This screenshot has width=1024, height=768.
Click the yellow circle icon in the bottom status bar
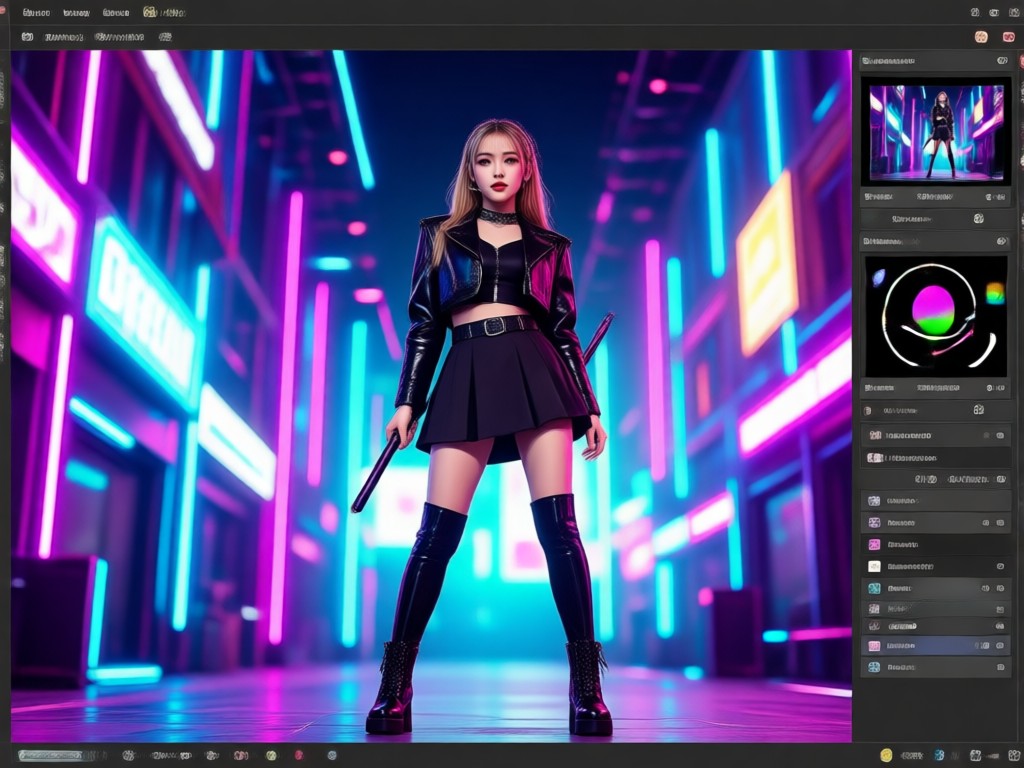[x=886, y=755]
